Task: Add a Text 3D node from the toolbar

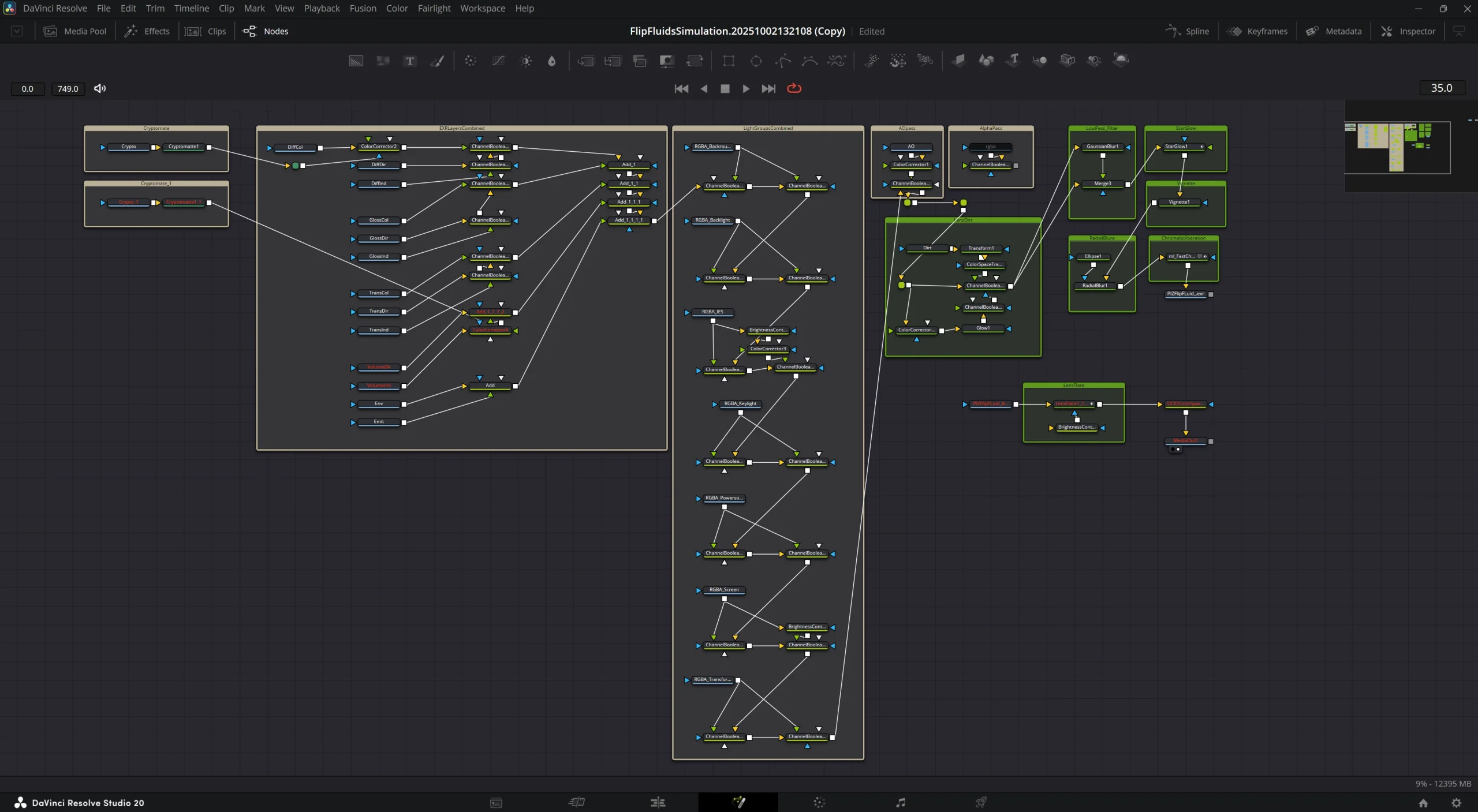Action: pyautogui.click(x=1012, y=61)
